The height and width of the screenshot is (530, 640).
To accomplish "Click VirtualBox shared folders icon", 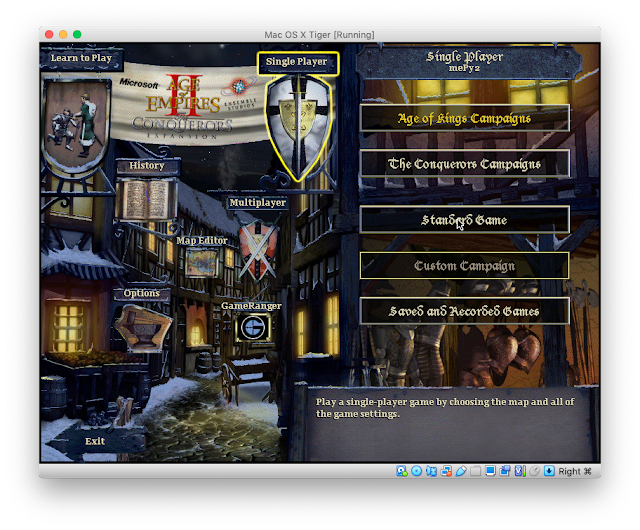I will [x=476, y=471].
